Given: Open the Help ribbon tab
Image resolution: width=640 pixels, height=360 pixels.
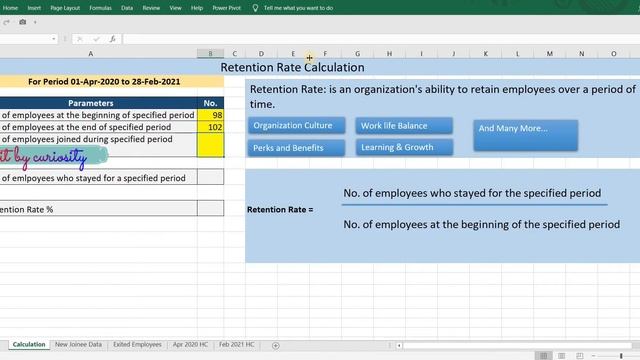Looking at the screenshot, I should (197, 8).
